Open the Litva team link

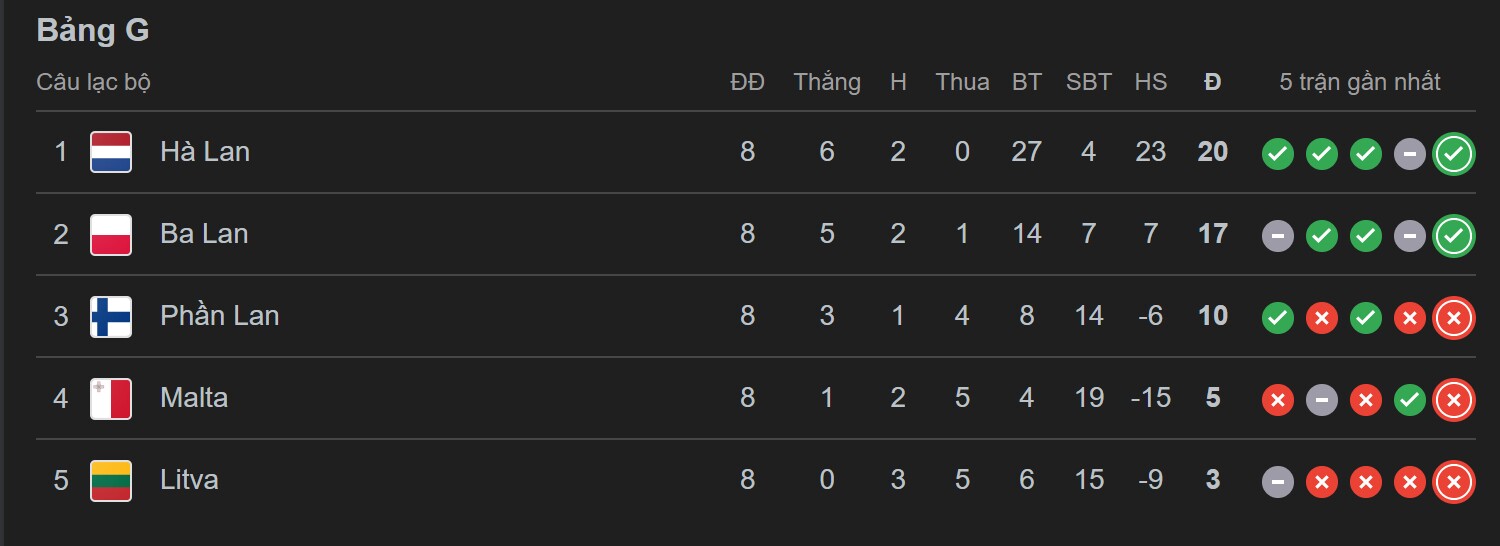(189, 480)
